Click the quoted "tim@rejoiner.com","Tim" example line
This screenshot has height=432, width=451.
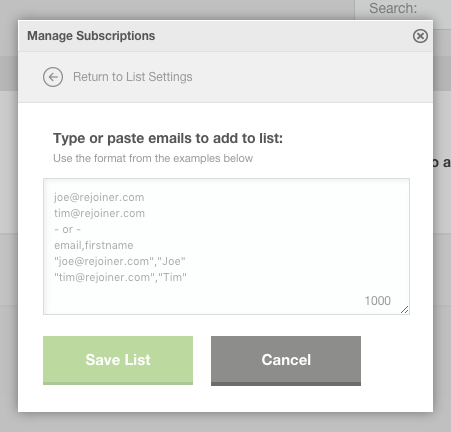(x=120, y=277)
